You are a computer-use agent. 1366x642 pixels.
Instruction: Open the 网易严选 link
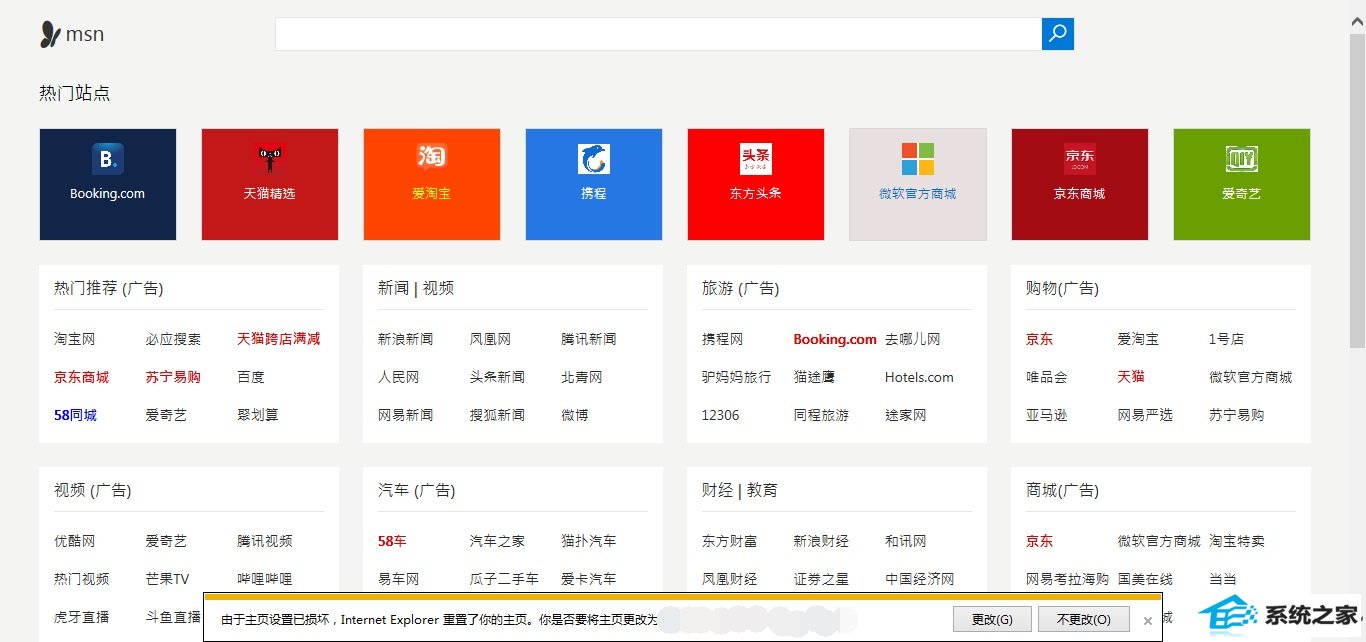(1145, 415)
